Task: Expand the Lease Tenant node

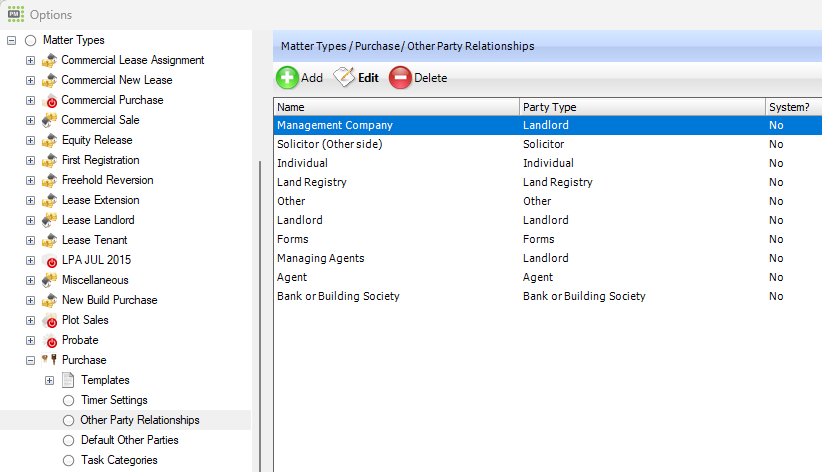Action: [x=30, y=240]
